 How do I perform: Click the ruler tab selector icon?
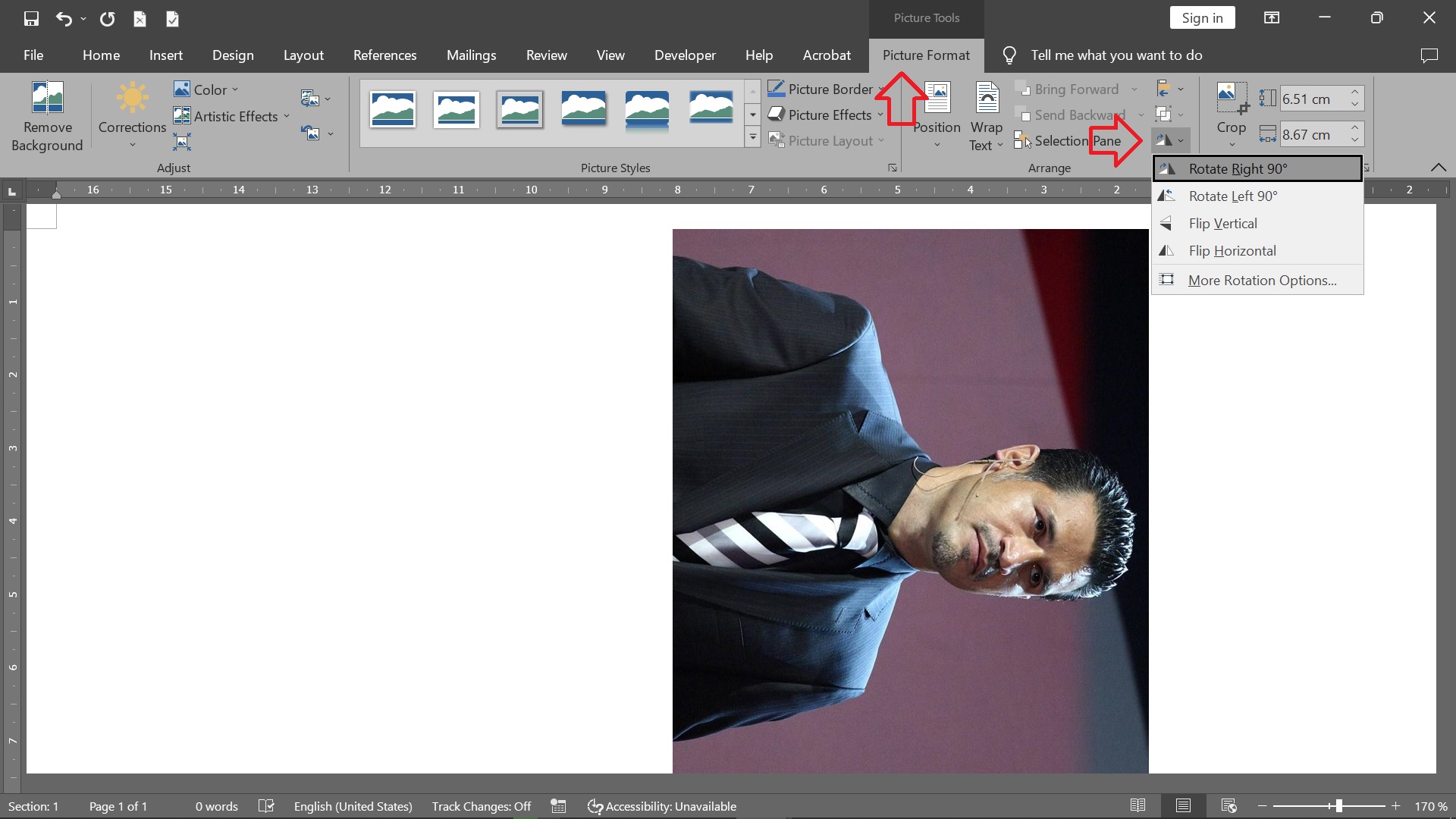pos(12,191)
